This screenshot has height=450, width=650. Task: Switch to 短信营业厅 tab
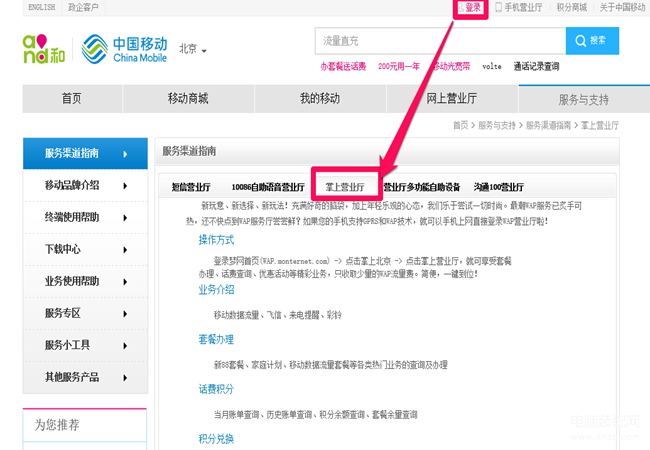pos(191,187)
